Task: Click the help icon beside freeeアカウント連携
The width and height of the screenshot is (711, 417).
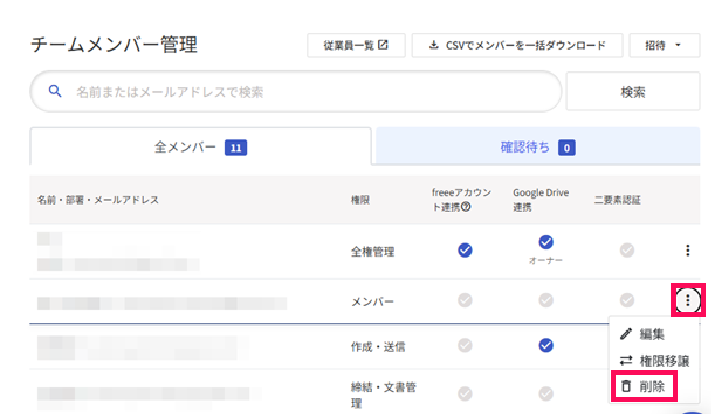Action: [x=466, y=207]
